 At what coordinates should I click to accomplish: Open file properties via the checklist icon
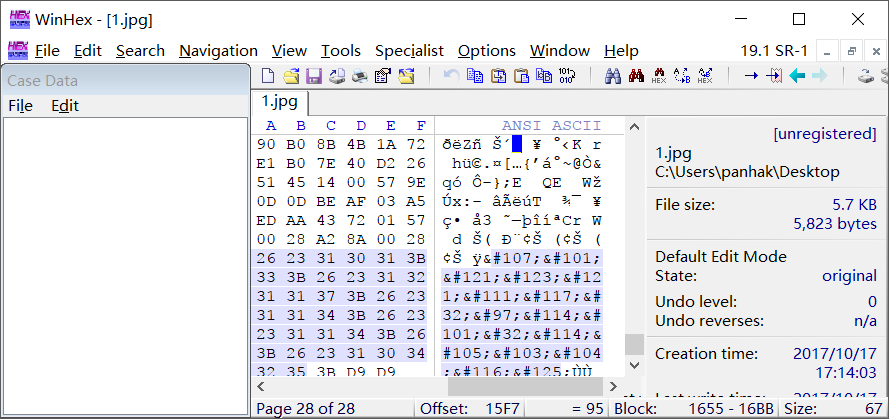383,76
